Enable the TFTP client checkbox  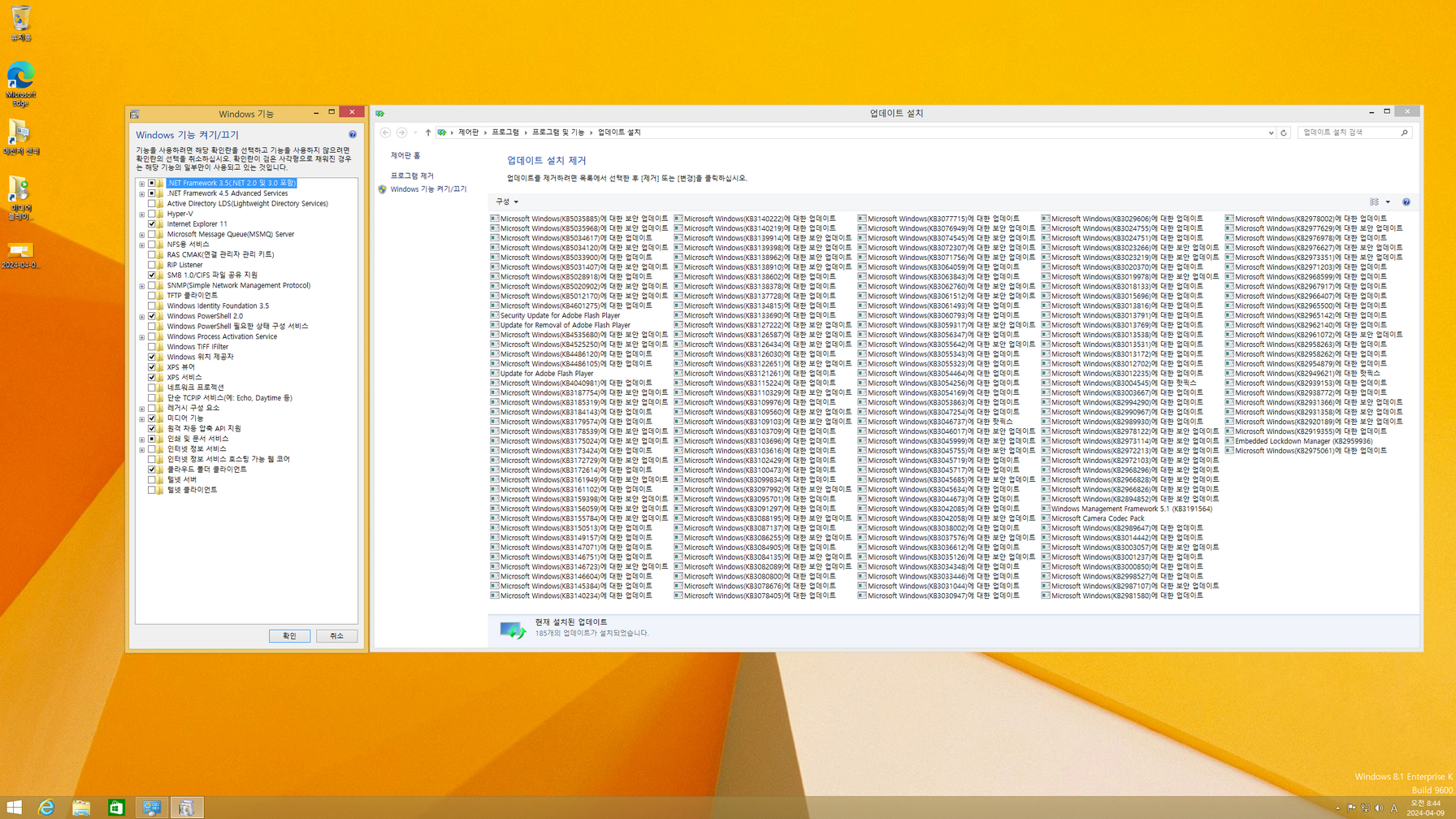(x=152, y=296)
